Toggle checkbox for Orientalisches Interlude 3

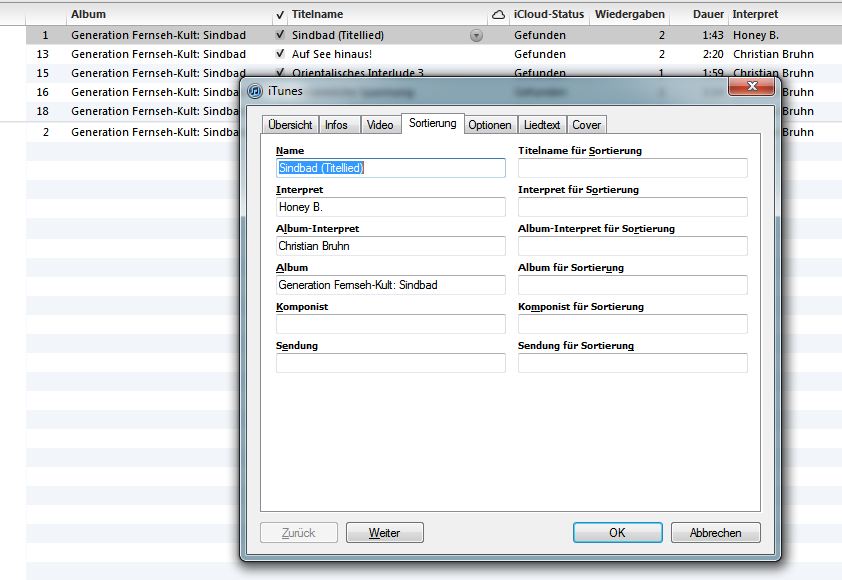[x=280, y=72]
